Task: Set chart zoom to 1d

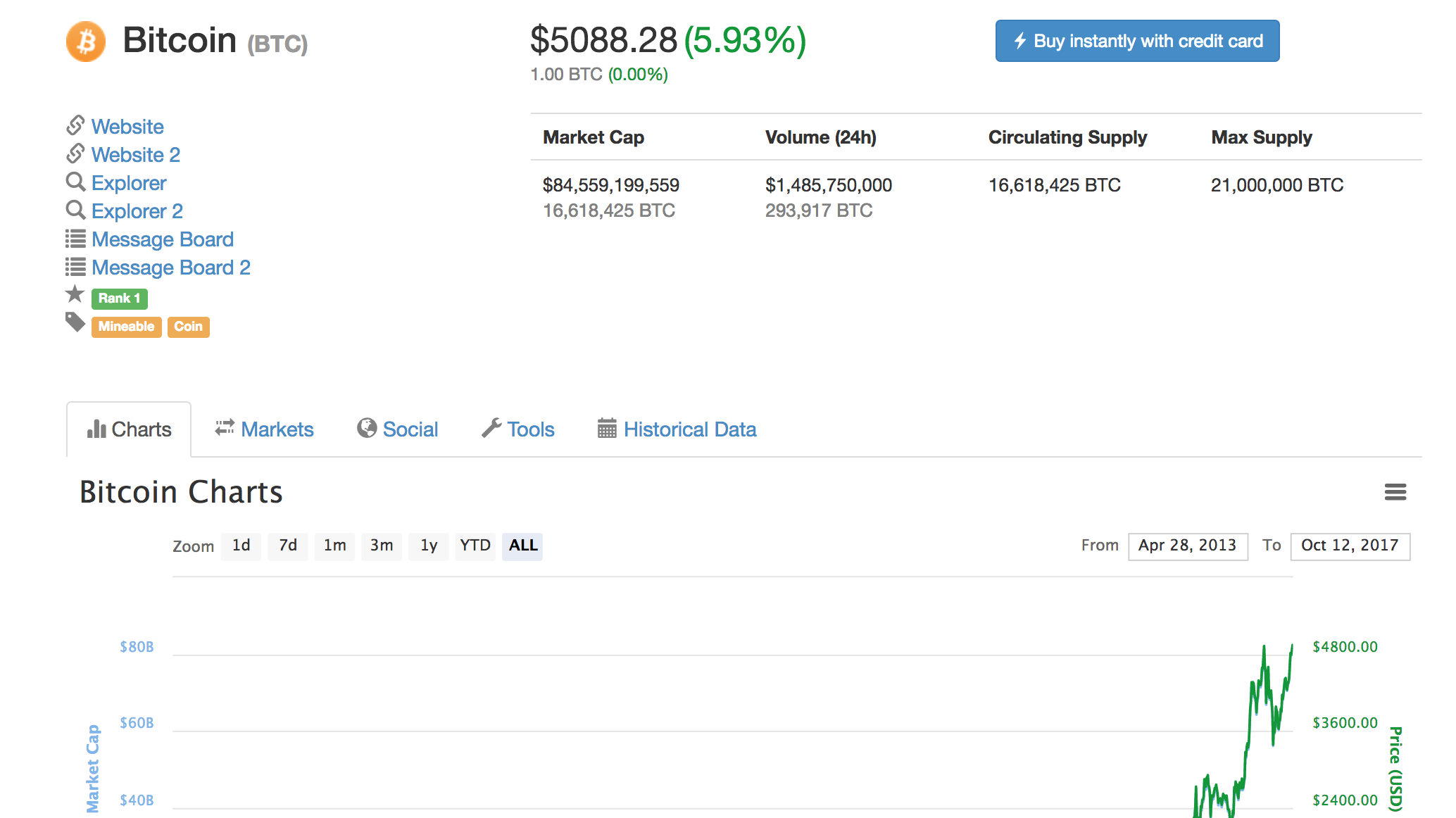Action: [241, 546]
